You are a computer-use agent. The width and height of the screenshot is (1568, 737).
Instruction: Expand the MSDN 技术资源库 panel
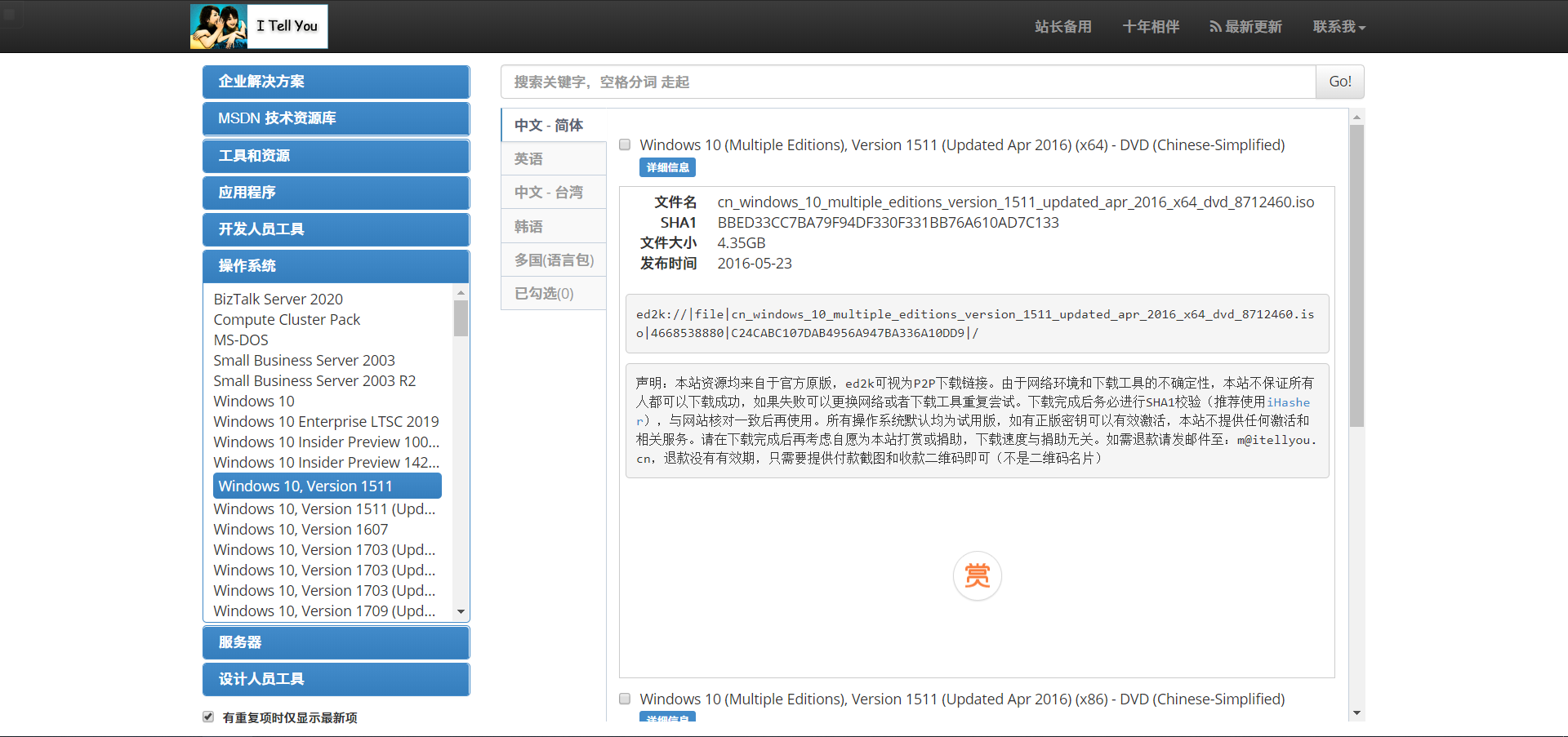pos(336,118)
